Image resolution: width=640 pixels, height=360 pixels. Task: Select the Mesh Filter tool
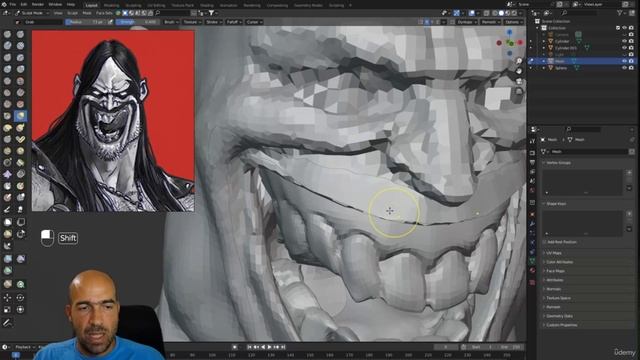[7, 259]
